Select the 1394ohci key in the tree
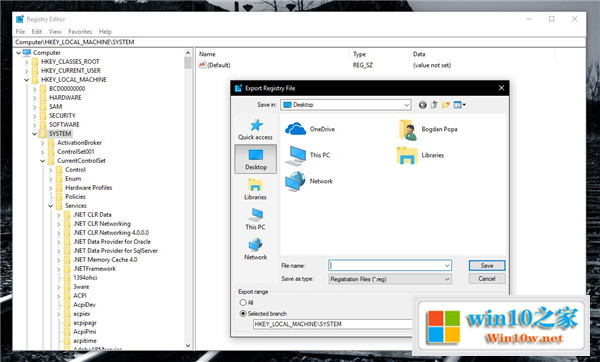This screenshot has height=362, width=600. (x=85, y=278)
